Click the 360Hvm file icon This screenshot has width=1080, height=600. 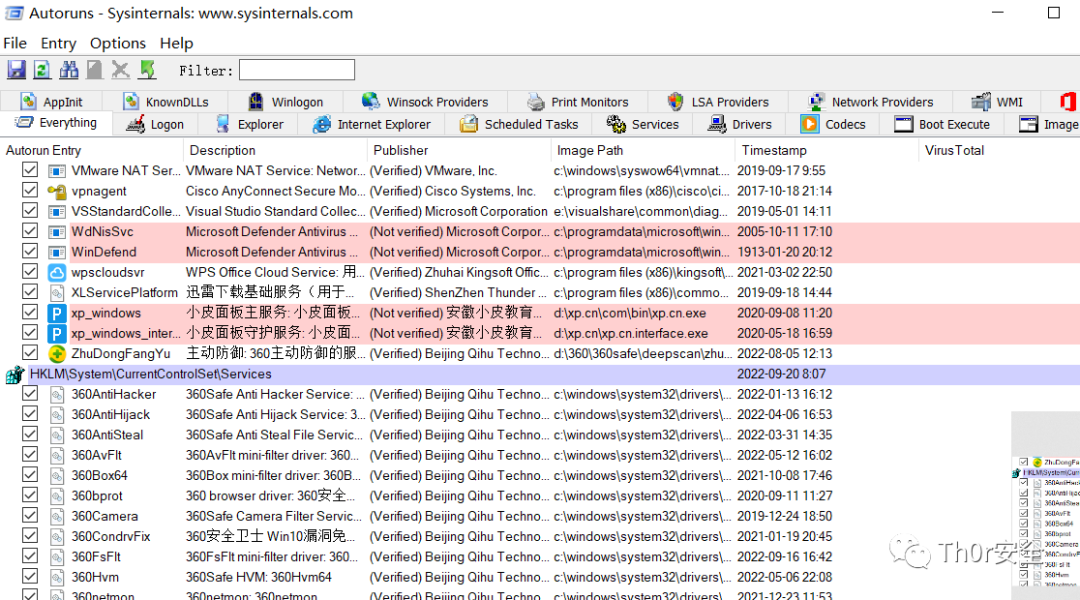pos(56,577)
